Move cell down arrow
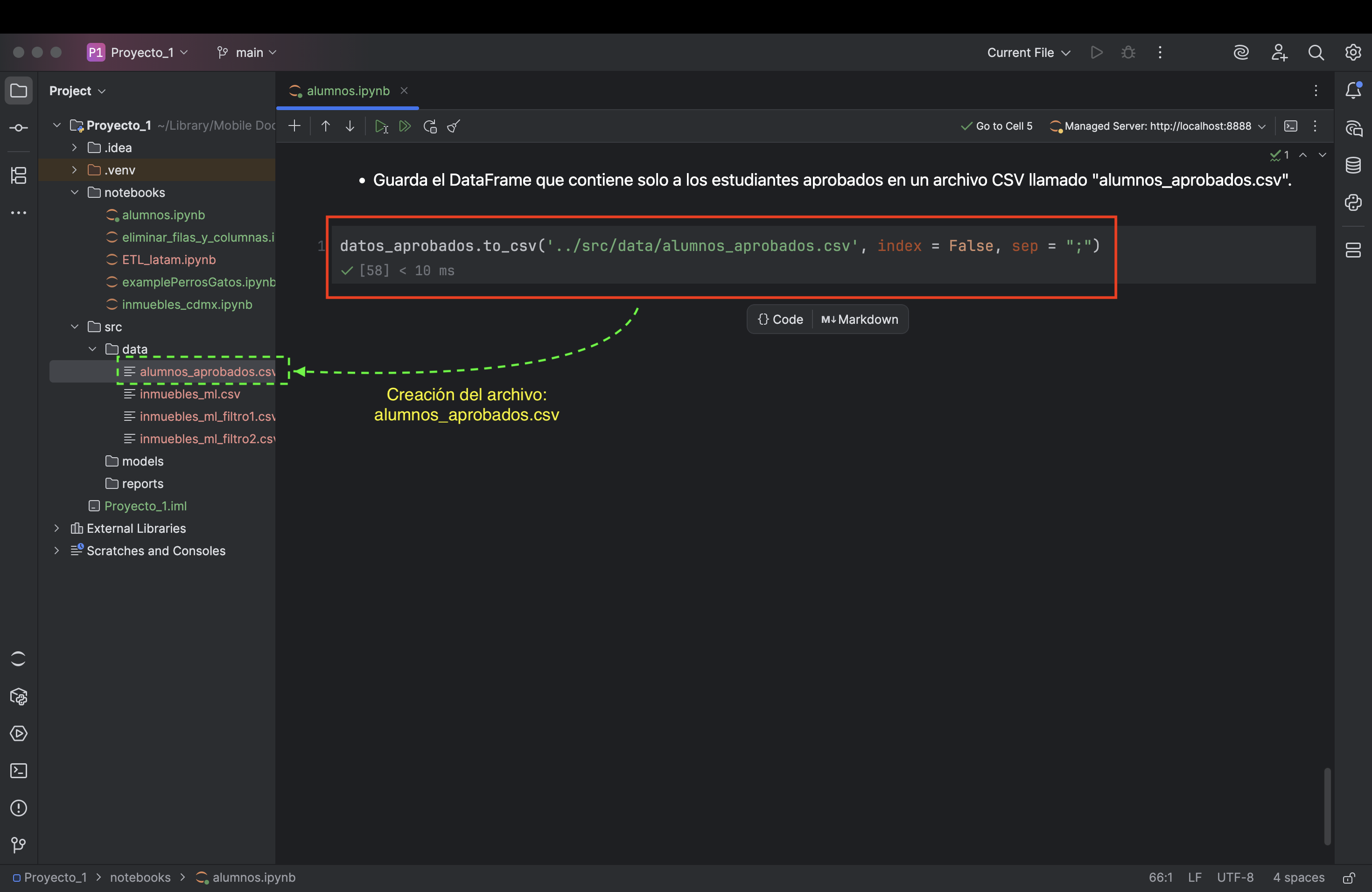The width and height of the screenshot is (1372, 892). point(350,126)
